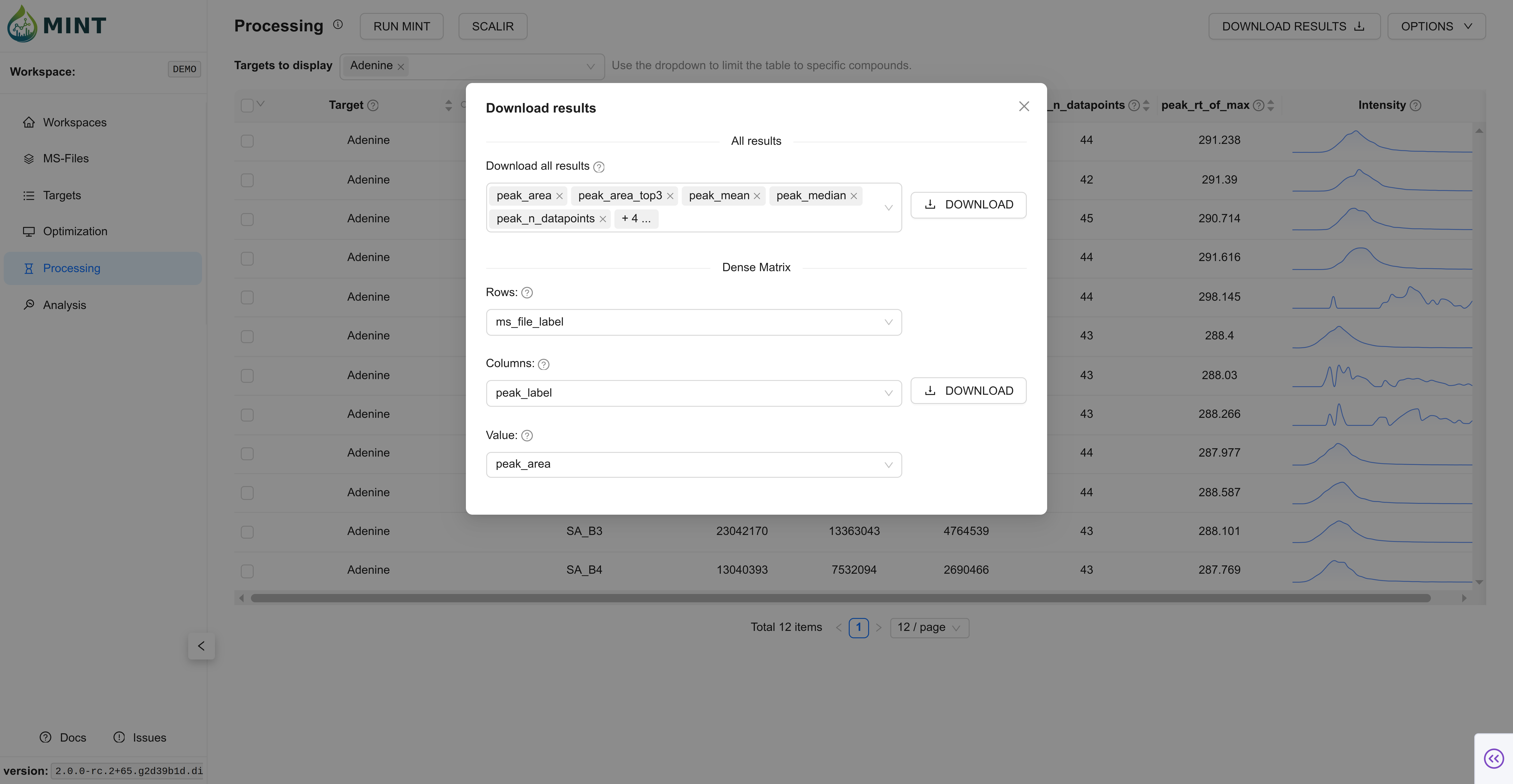1513x784 pixels.
Task: Click the horizontal table scrollbar
Action: tap(840, 598)
